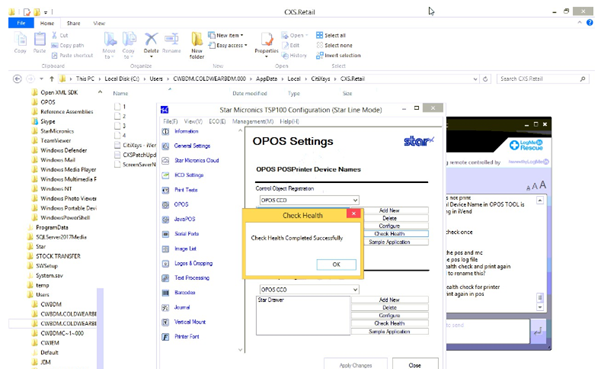
Task: Click Explorer Up one level arrow
Action: [51, 79]
